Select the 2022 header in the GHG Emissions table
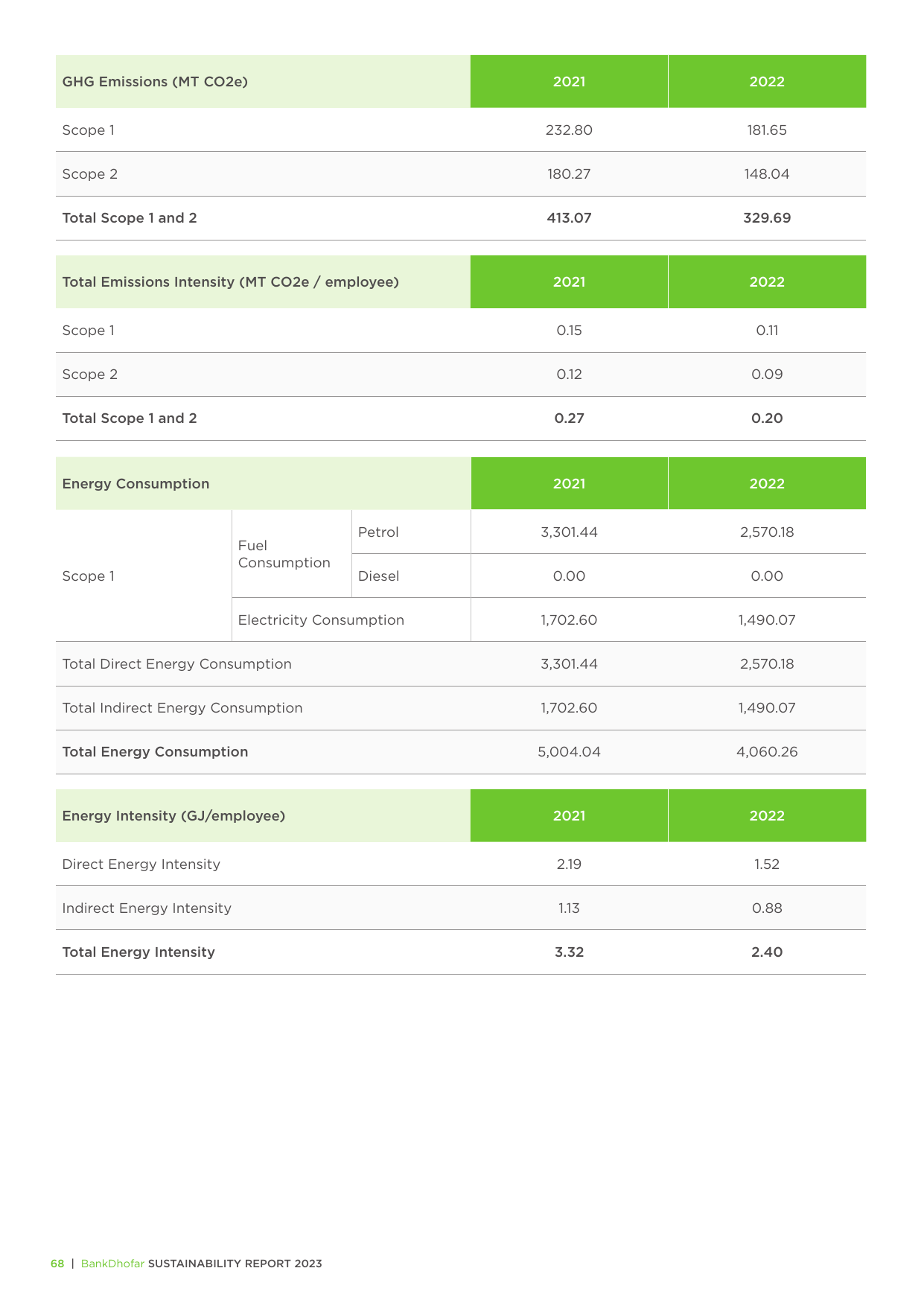The height and width of the screenshot is (1306, 924). pos(767,82)
